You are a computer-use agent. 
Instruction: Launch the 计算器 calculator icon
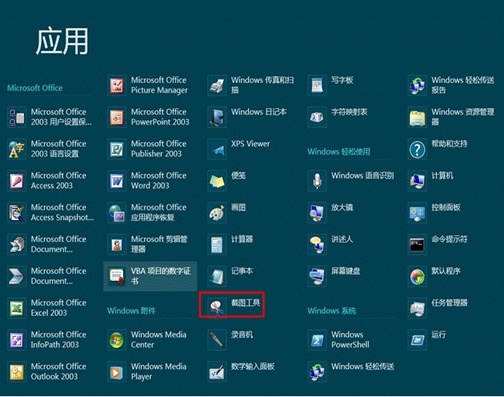pyautogui.click(x=217, y=245)
